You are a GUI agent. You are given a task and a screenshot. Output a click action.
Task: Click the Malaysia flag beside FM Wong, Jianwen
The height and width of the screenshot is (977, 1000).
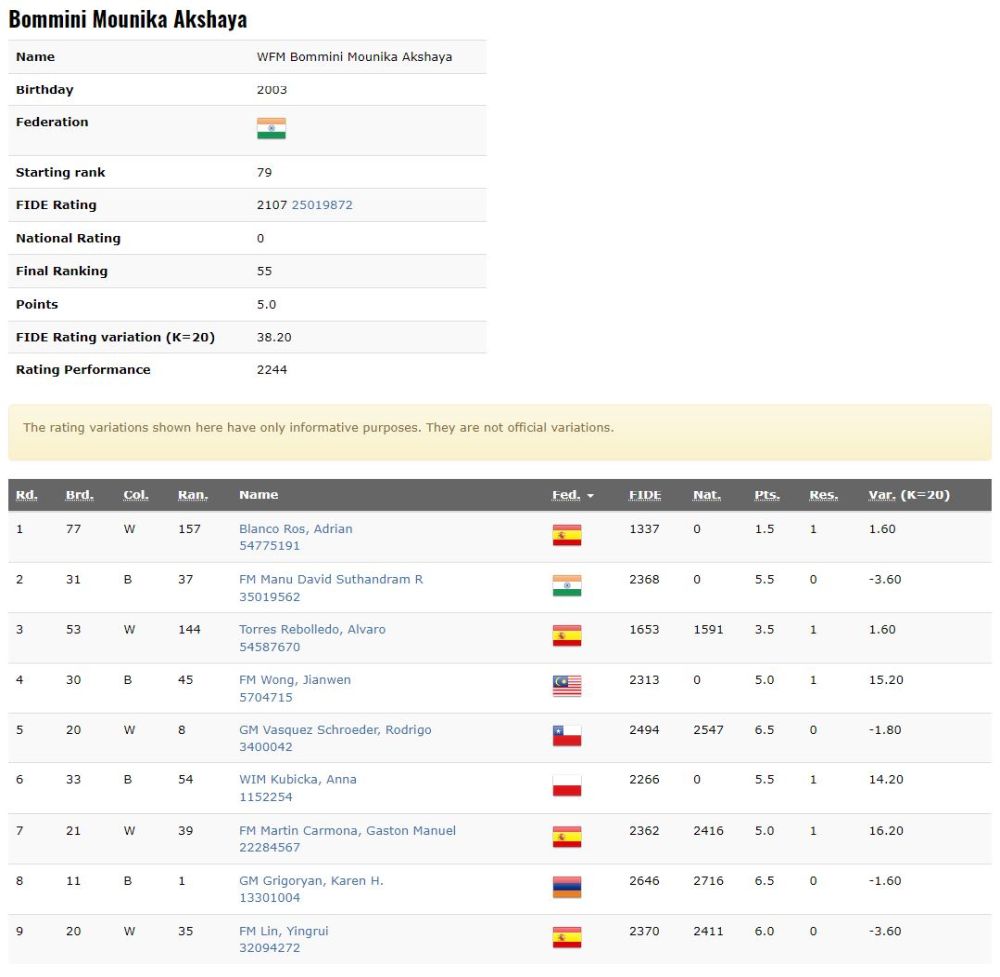click(x=567, y=686)
